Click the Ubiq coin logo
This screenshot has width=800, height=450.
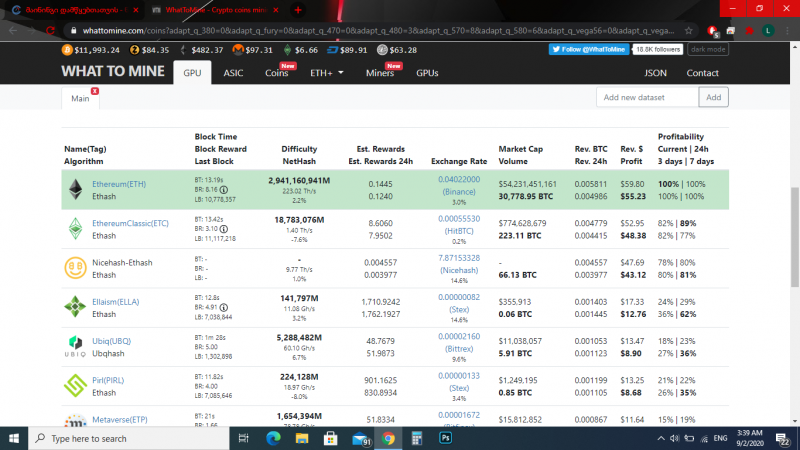(x=75, y=345)
